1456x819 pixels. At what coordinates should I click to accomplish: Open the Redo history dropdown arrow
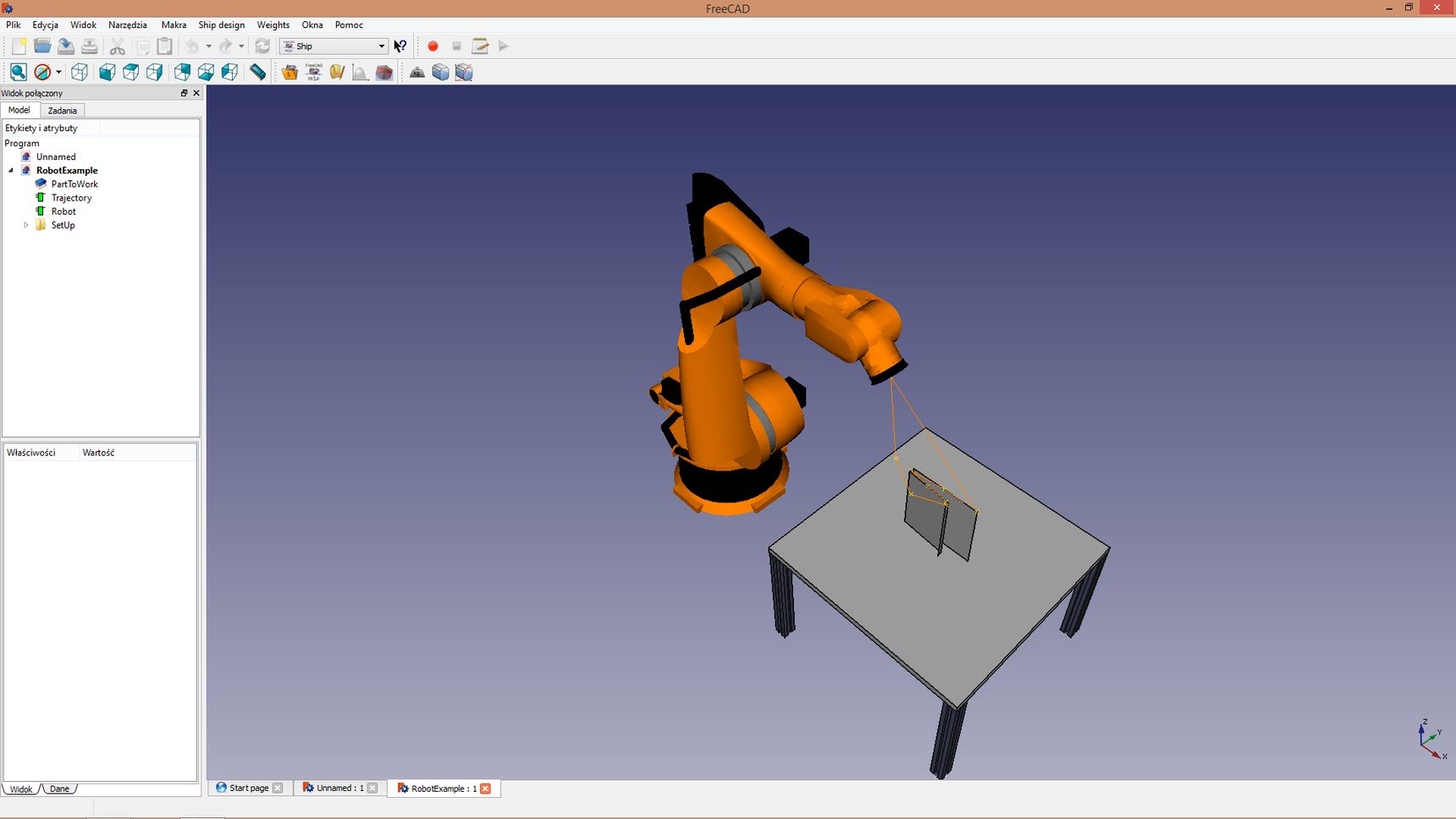click(241, 47)
